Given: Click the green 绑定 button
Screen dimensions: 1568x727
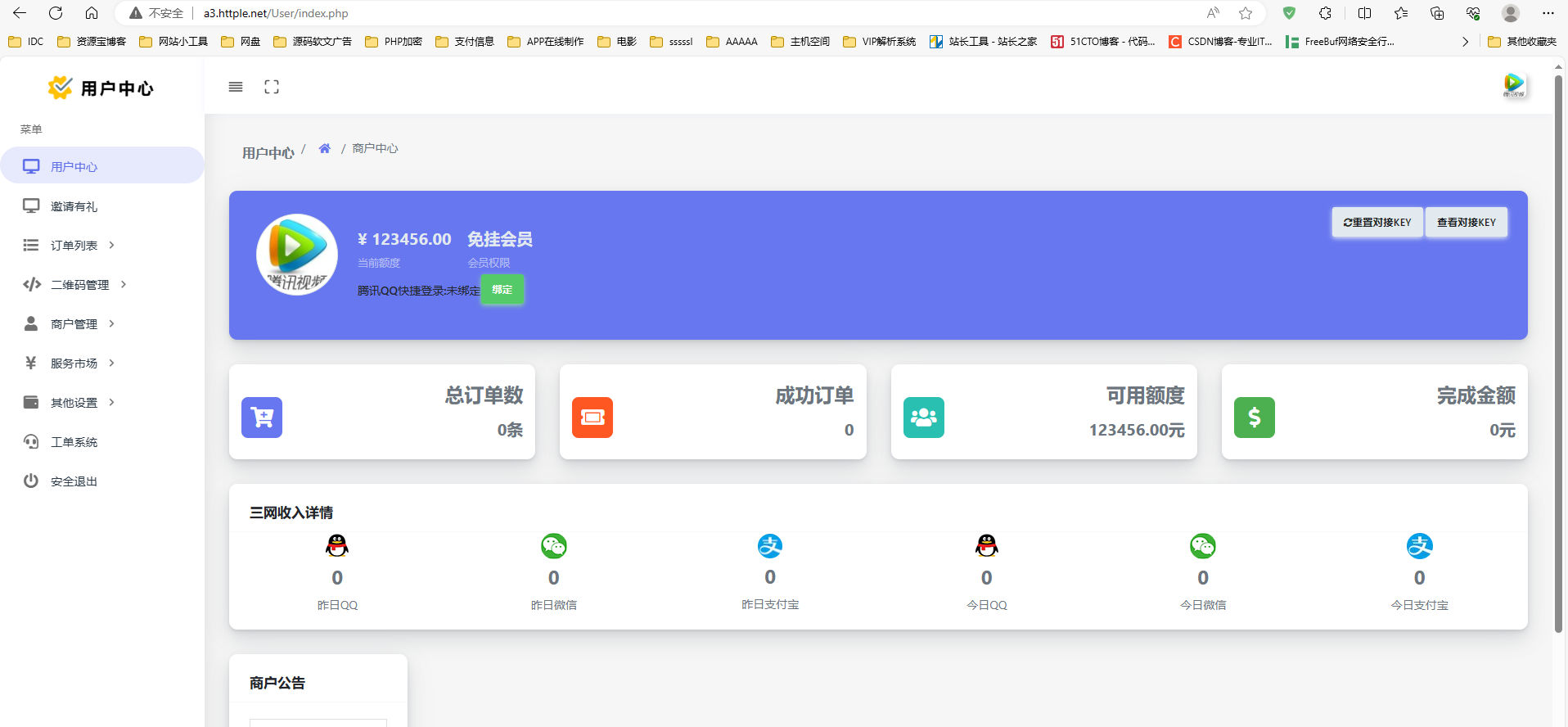Looking at the screenshot, I should click(x=502, y=290).
